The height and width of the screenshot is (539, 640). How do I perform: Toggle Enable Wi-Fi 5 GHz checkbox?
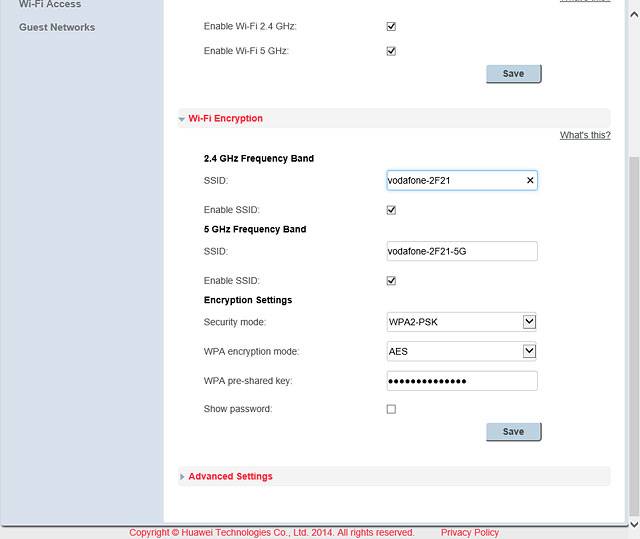tap(391, 51)
